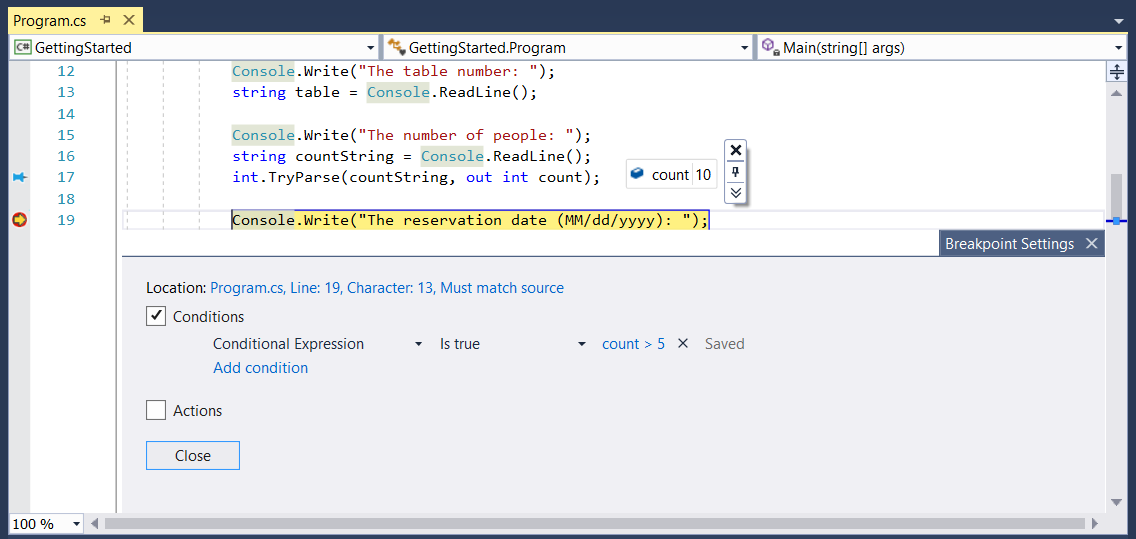Image resolution: width=1136 pixels, height=539 pixels.
Task: Close the Program.cs tab
Action: coord(128,20)
